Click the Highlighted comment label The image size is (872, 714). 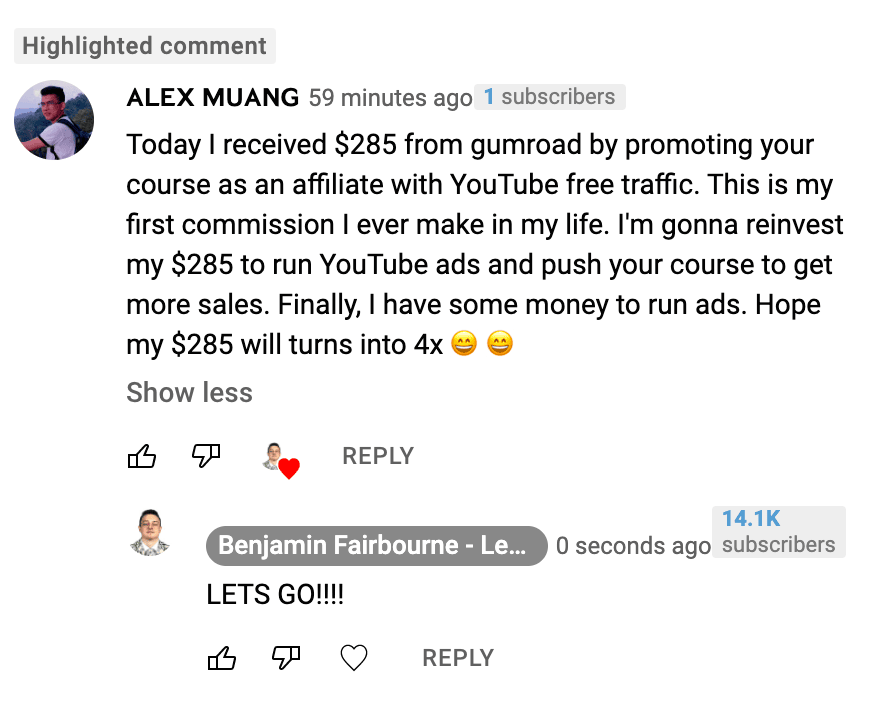pos(144,46)
